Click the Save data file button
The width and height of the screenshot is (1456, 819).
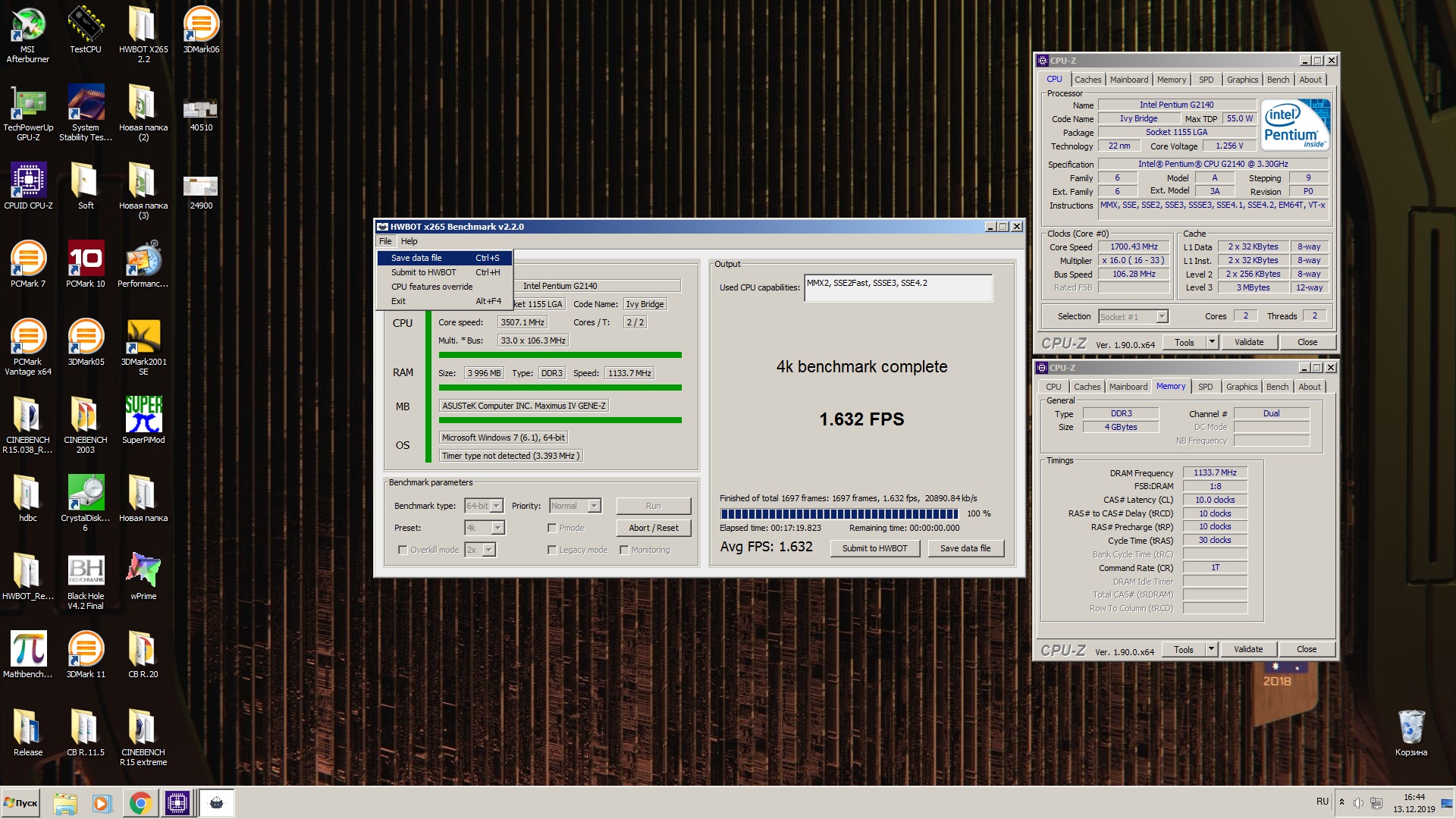coord(965,548)
